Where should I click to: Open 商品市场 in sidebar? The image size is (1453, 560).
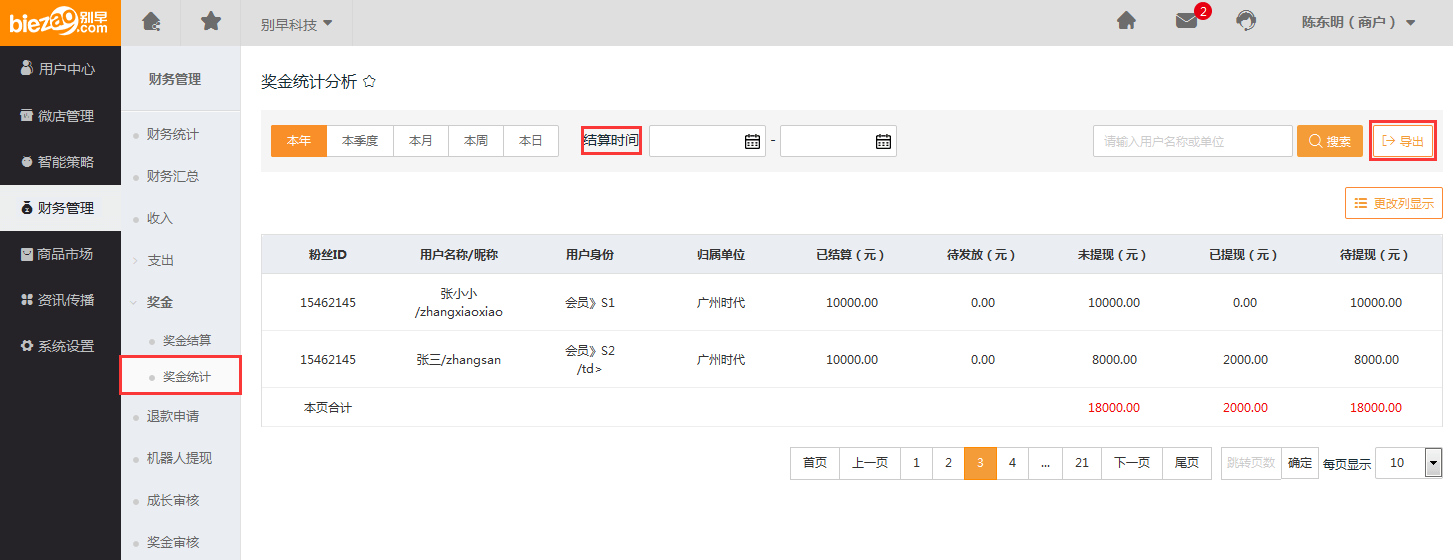tap(60, 254)
